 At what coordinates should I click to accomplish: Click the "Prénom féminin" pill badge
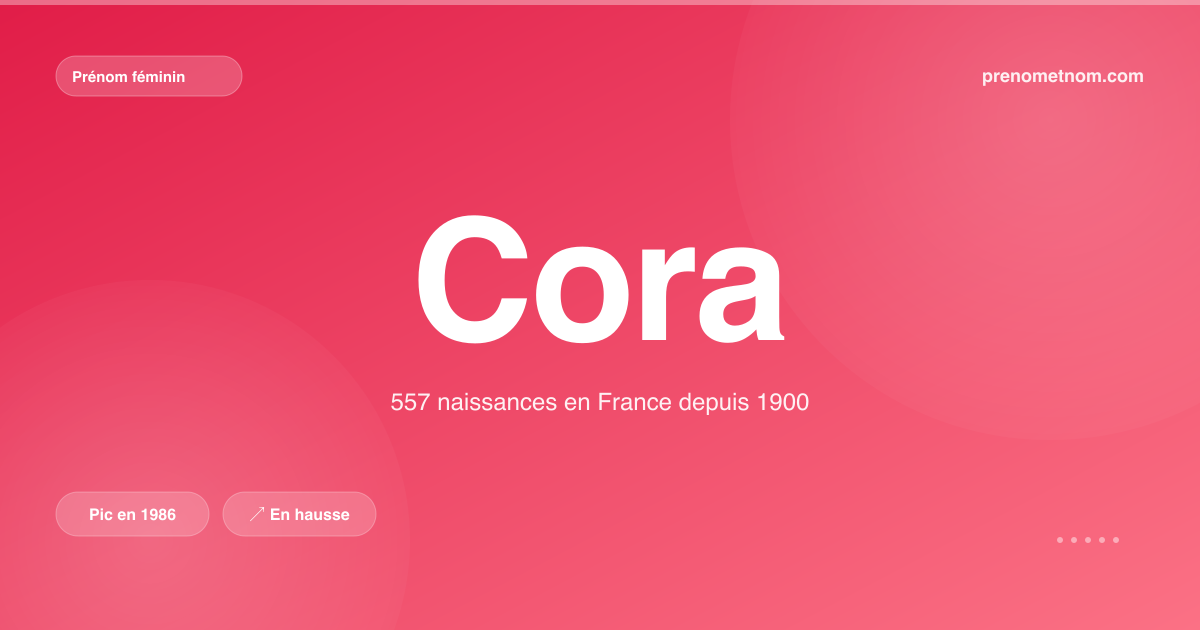149,76
